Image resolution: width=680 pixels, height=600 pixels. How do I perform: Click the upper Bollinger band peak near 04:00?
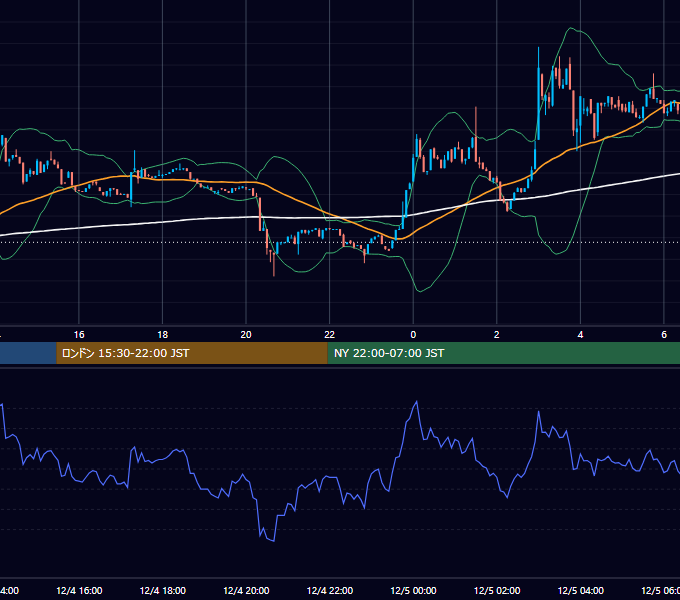click(x=572, y=28)
